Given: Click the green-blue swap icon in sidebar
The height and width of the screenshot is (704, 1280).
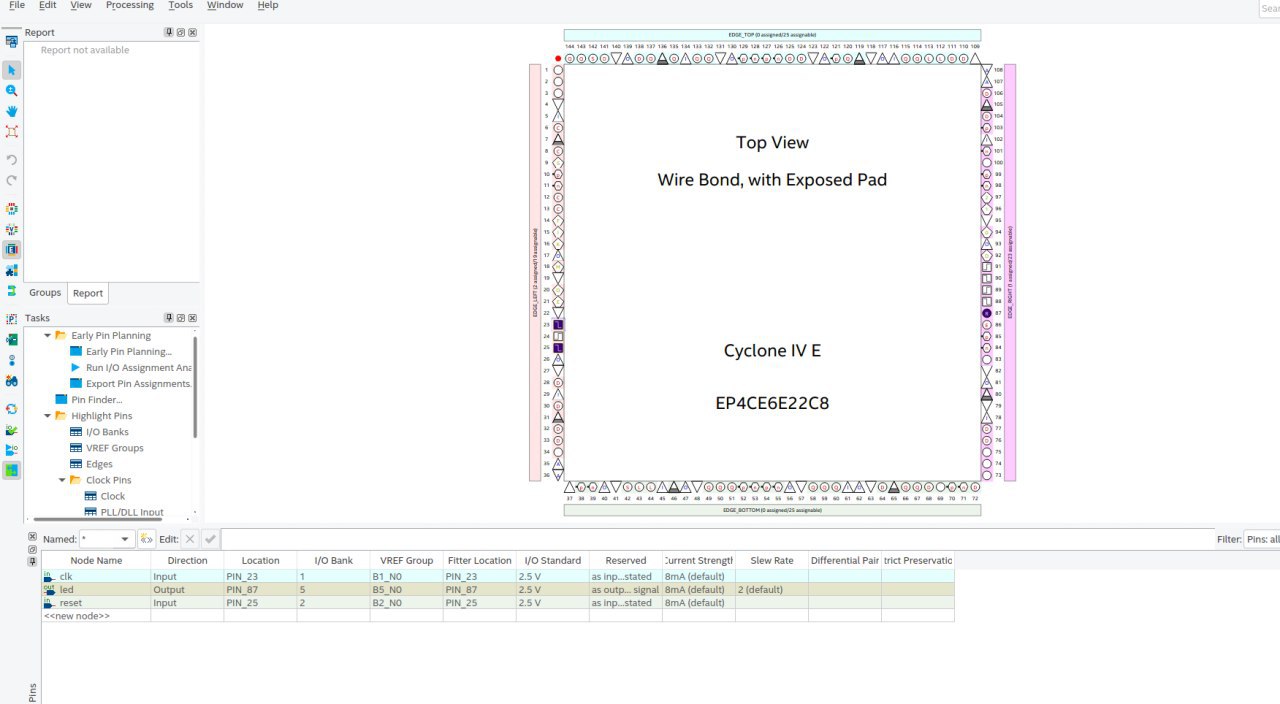Looking at the screenshot, I should 12,291.
